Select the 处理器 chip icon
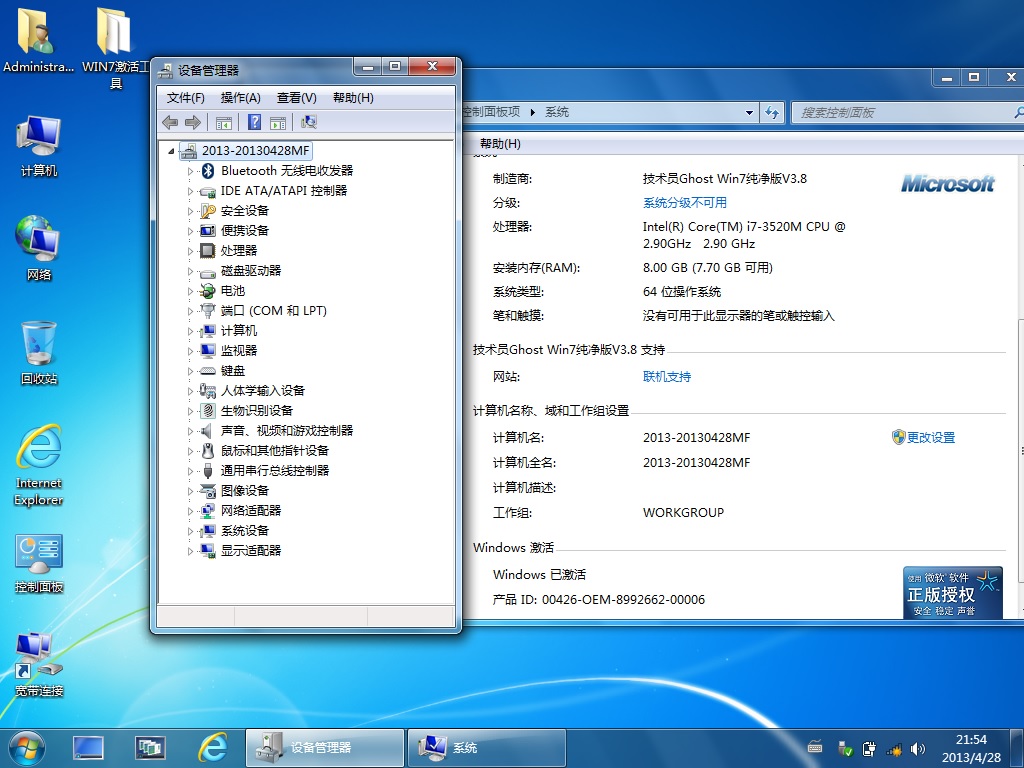1024x768 pixels. coord(208,250)
